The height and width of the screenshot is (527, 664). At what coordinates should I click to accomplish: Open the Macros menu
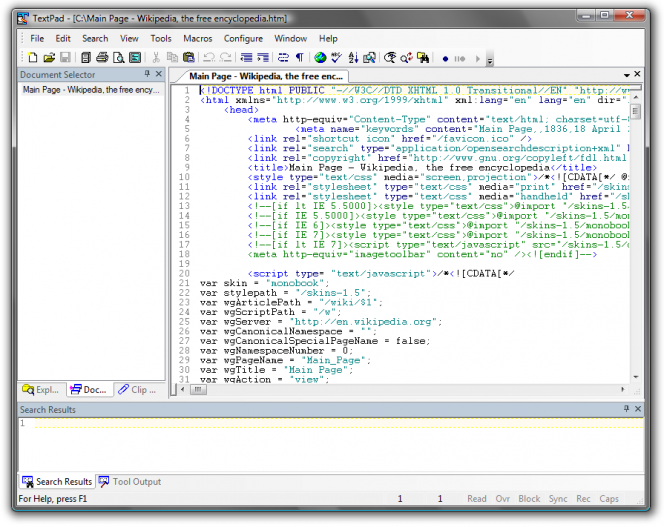197,38
